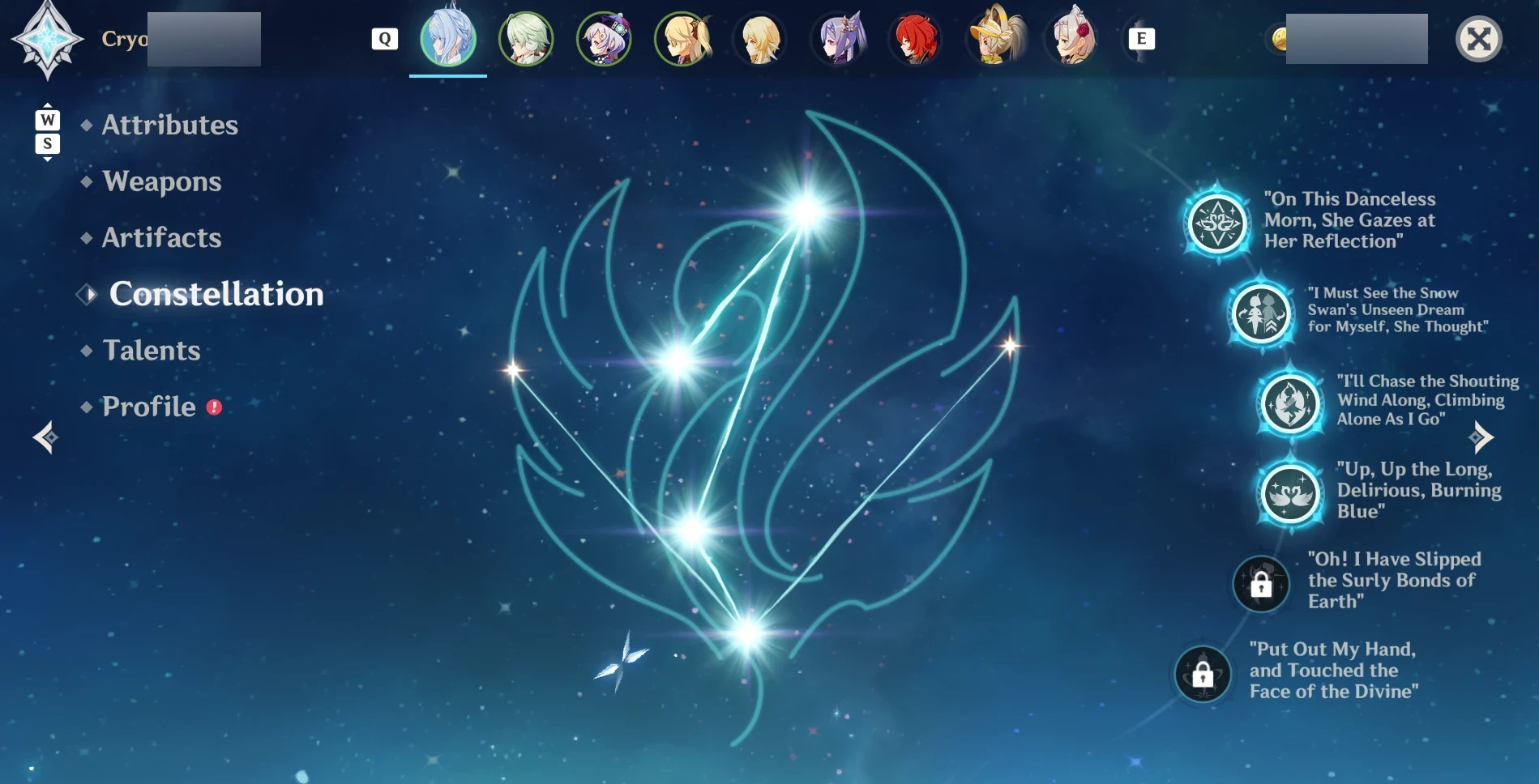1539x784 pixels.
Task: Switch to the green-haired character portrait
Action: pos(526,38)
